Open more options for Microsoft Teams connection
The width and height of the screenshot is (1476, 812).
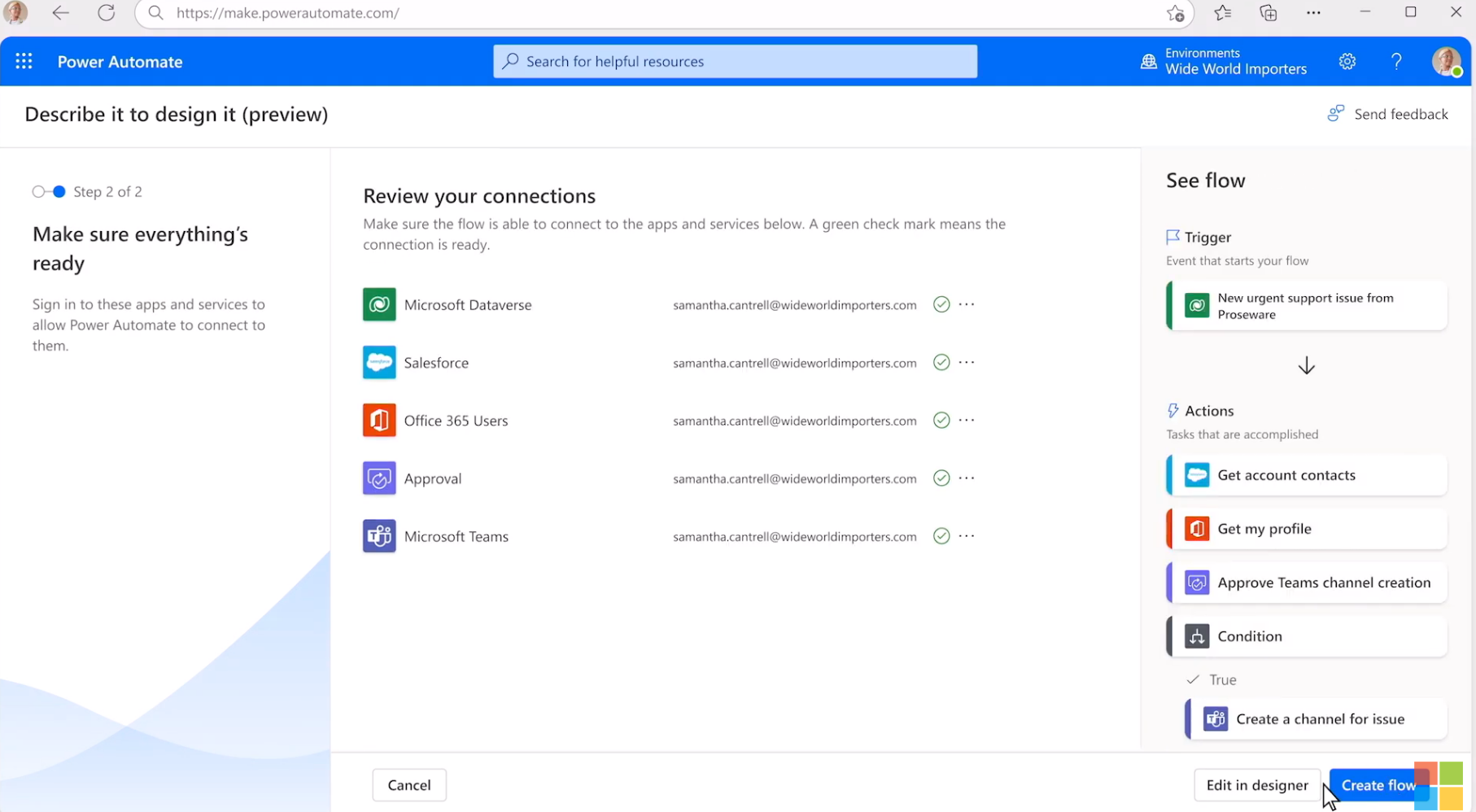(967, 535)
